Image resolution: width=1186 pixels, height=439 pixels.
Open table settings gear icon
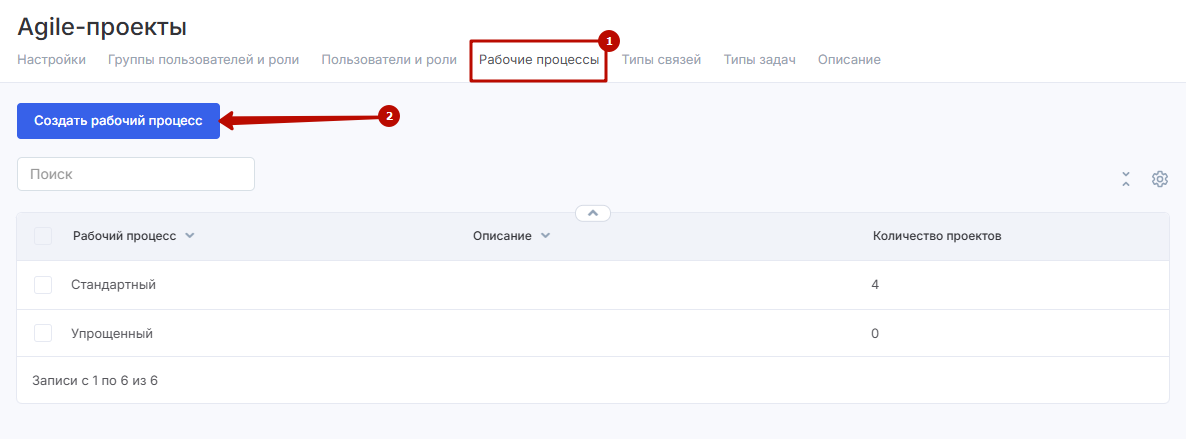1159,179
